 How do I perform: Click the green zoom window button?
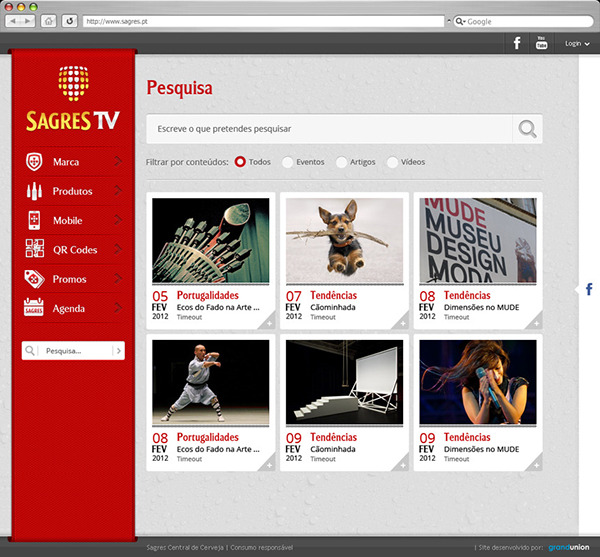coord(33,7)
